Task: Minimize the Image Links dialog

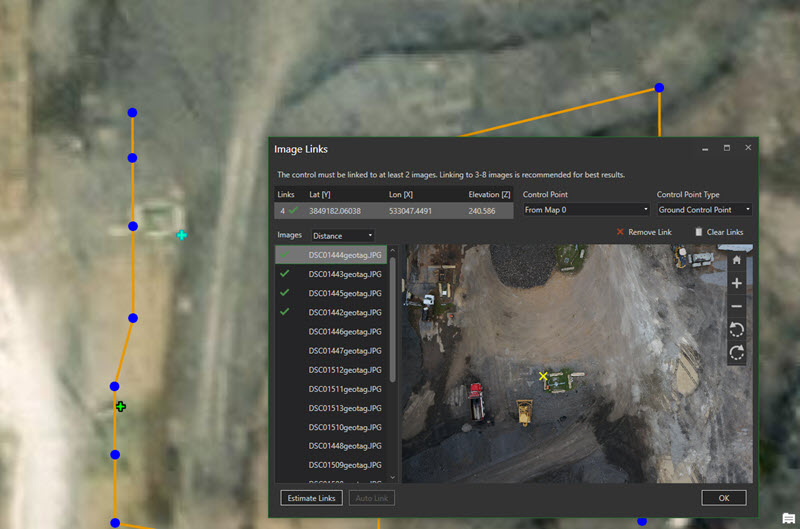Action: (705, 148)
